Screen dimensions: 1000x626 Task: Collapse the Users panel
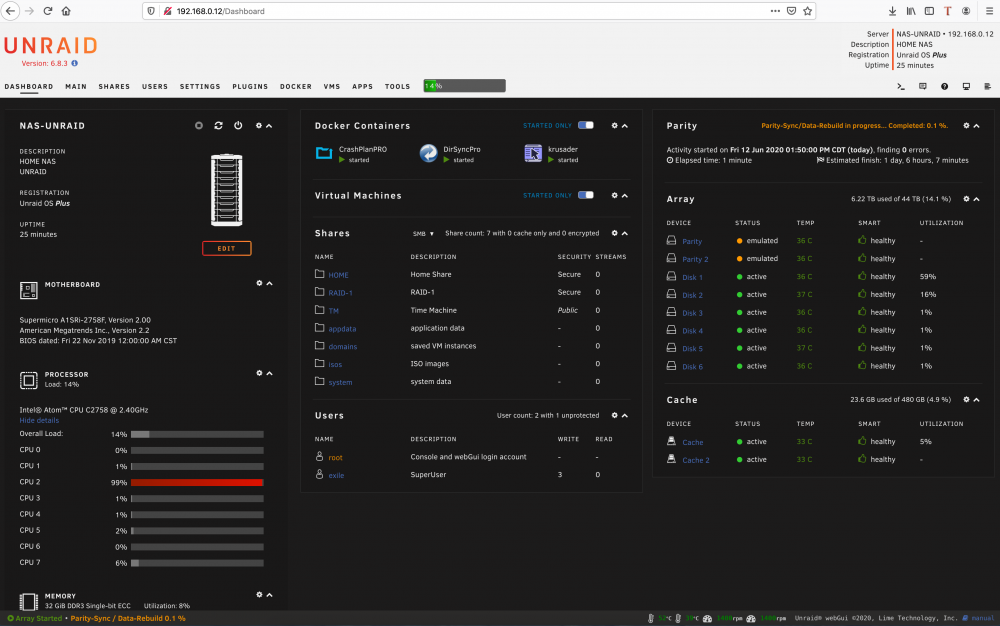[x=625, y=416]
